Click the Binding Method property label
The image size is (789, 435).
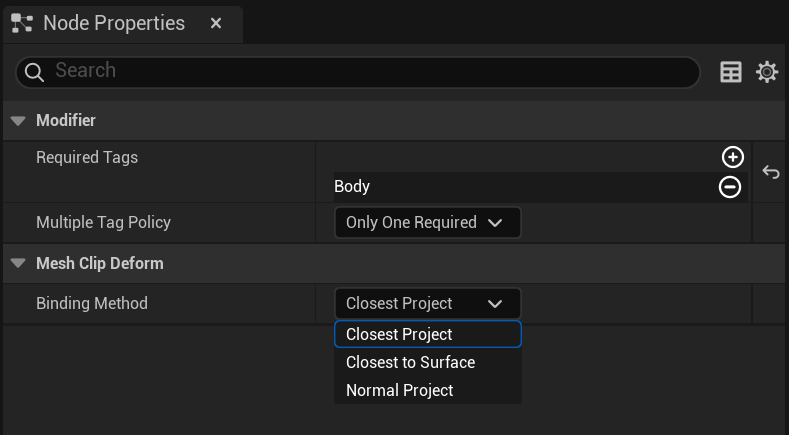coord(92,304)
